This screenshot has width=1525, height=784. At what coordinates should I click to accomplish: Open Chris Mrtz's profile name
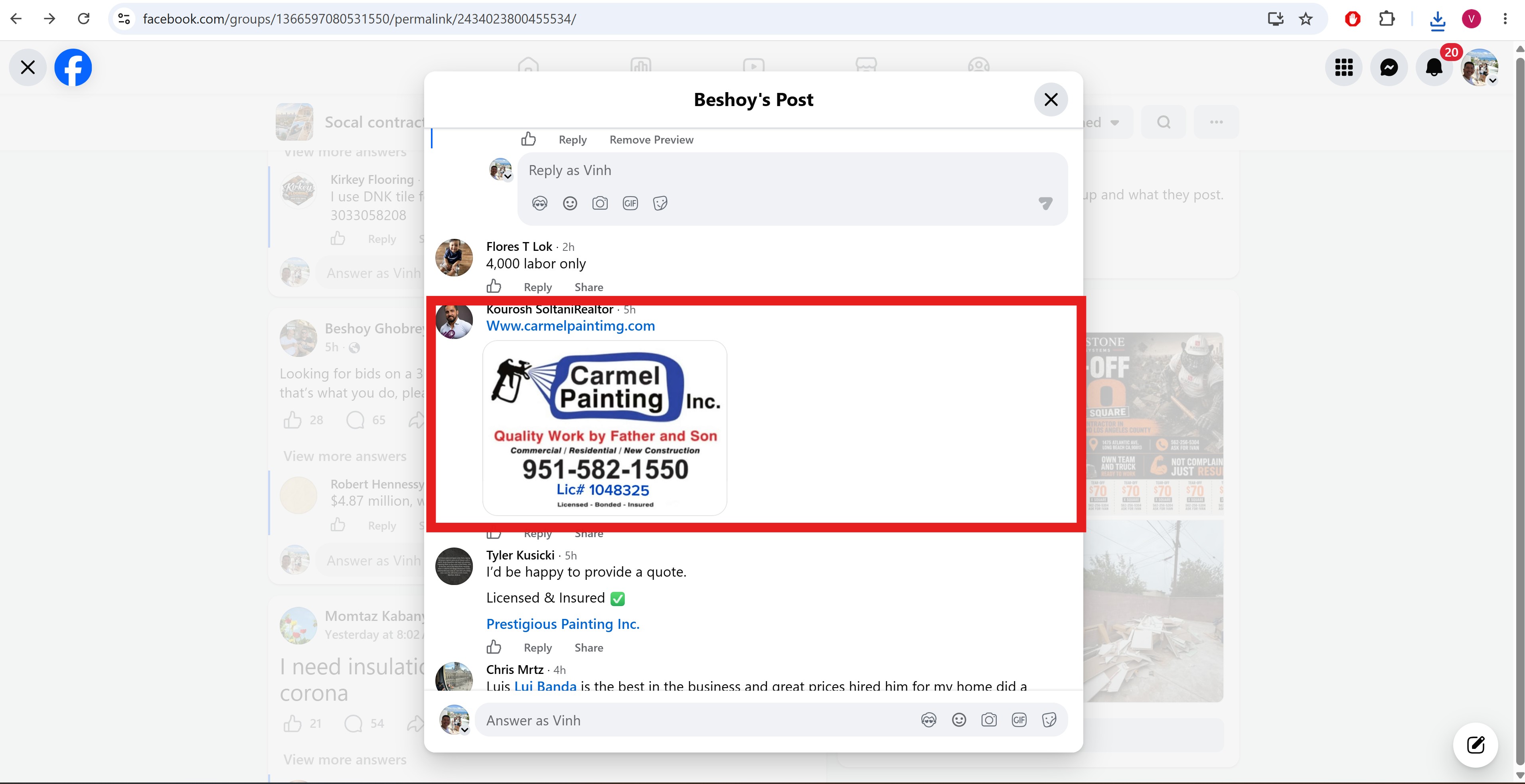pyautogui.click(x=515, y=670)
